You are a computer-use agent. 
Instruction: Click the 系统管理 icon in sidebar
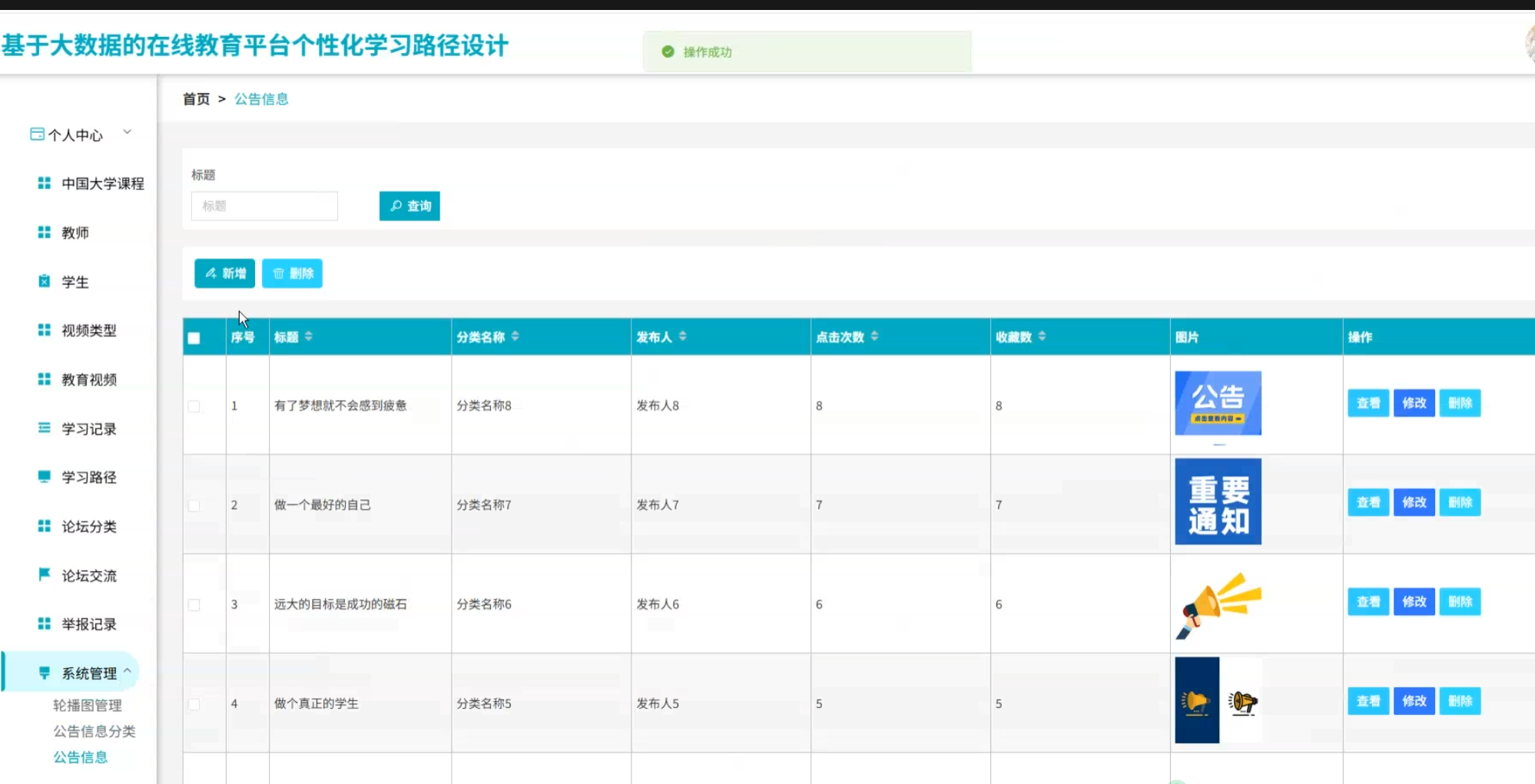click(x=45, y=673)
